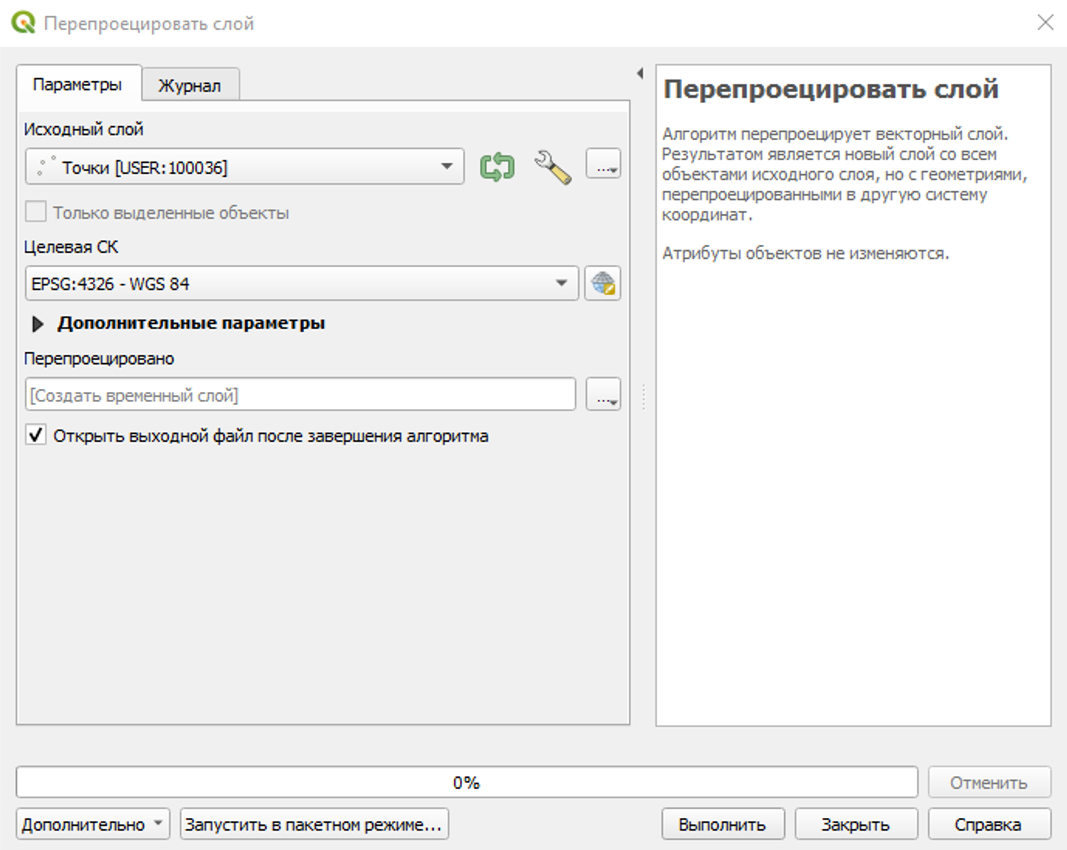Screen dimensions: 1067x850
Task: Close the reproject layer dialog window
Action: (x=1045, y=22)
